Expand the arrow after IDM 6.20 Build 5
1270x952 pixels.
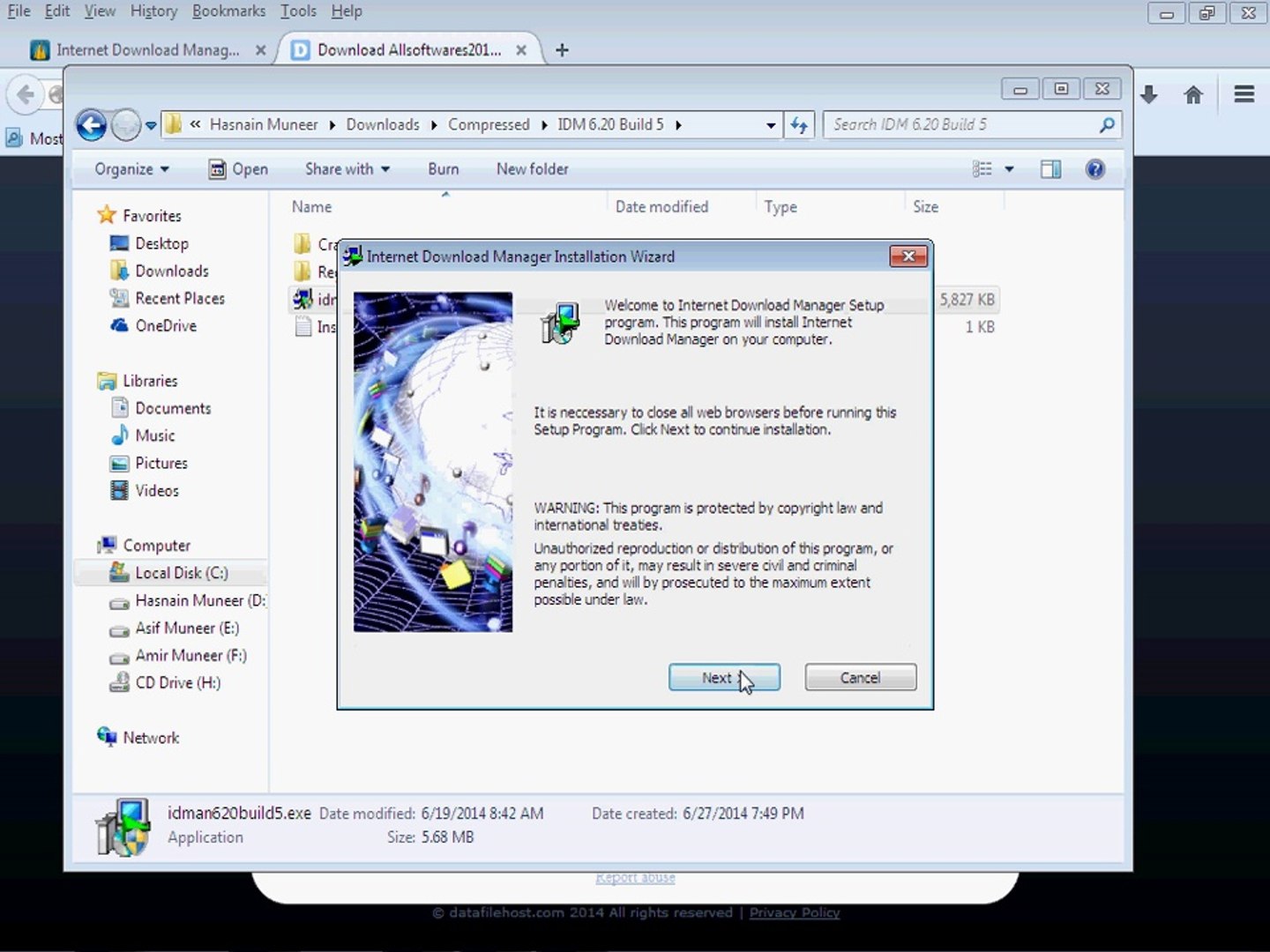(678, 125)
